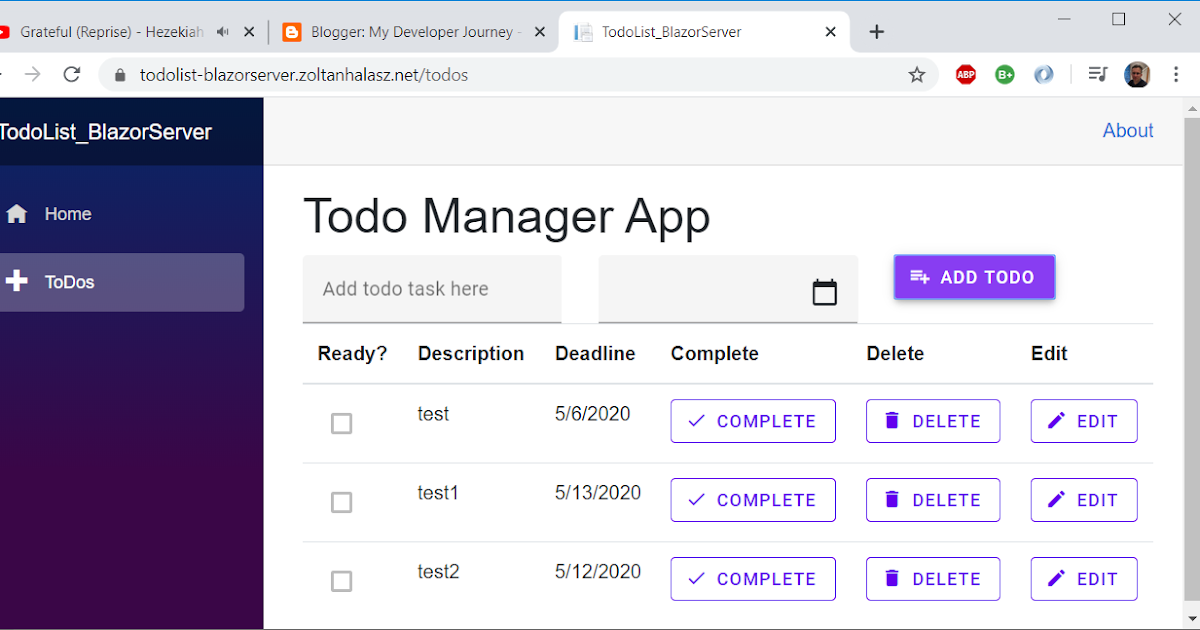Bookmark the page using the star icon
1200x630 pixels.
pos(917,74)
